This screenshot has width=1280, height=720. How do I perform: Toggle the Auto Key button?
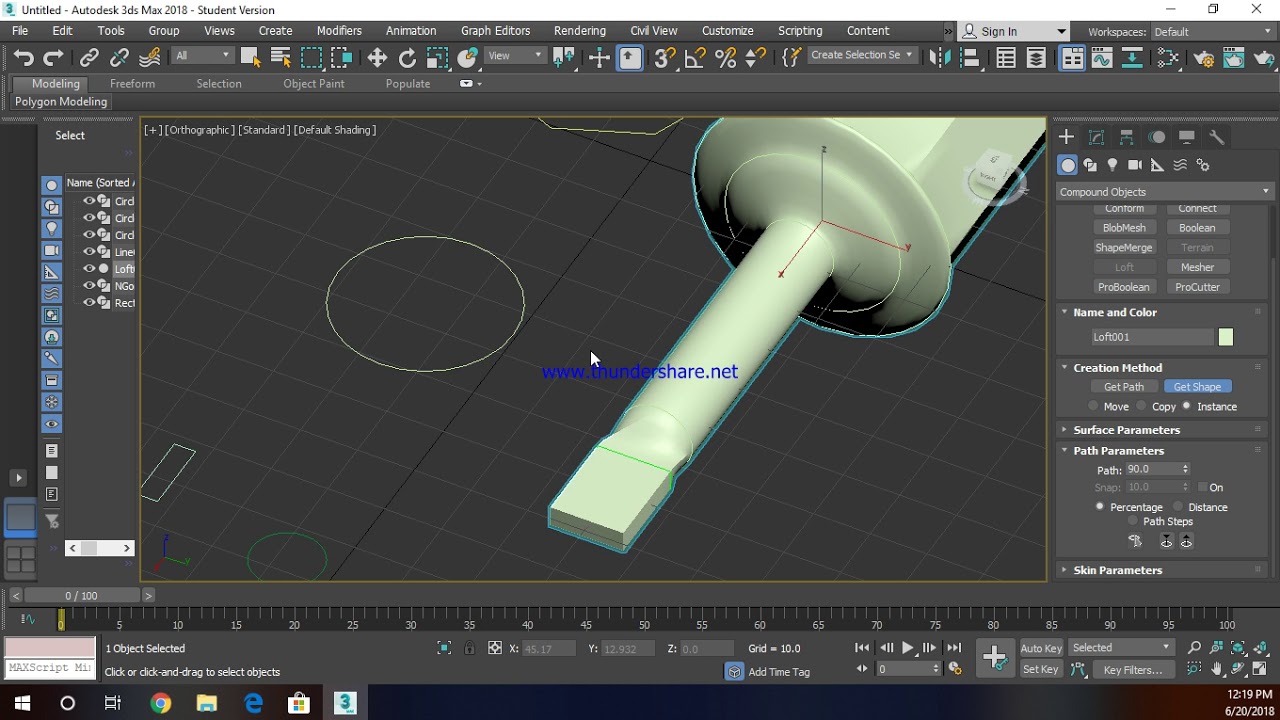tap(1041, 648)
